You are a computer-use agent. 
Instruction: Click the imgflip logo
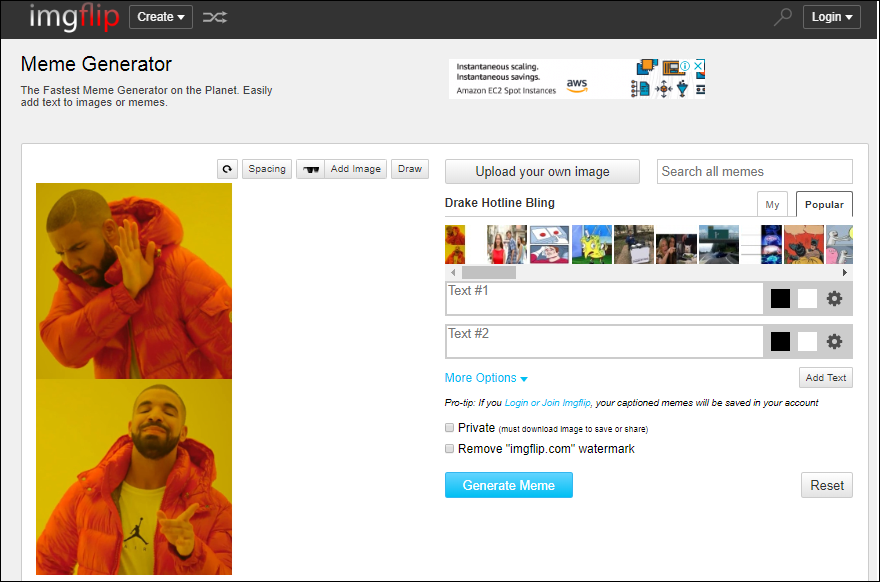(74, 17)
